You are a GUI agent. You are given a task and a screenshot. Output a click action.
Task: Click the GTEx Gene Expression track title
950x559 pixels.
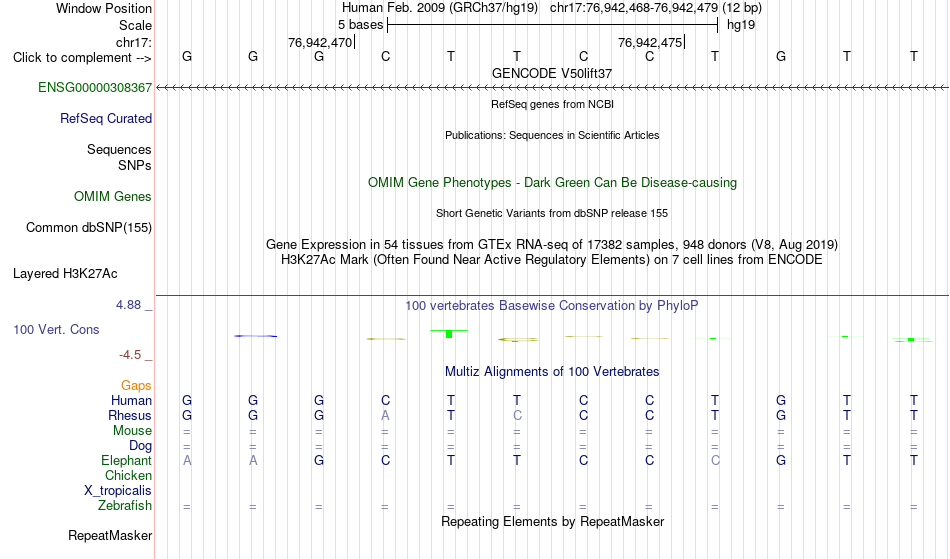click(552, 244)
